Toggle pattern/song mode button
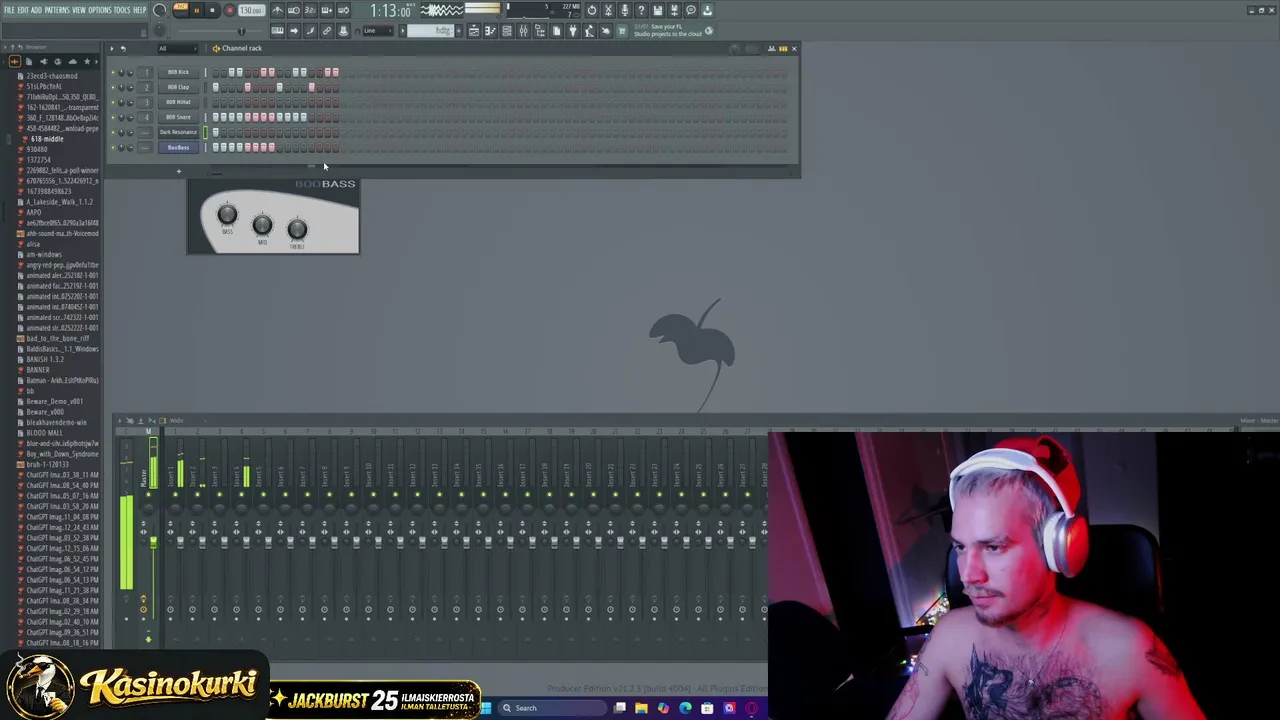 (180, 10)
